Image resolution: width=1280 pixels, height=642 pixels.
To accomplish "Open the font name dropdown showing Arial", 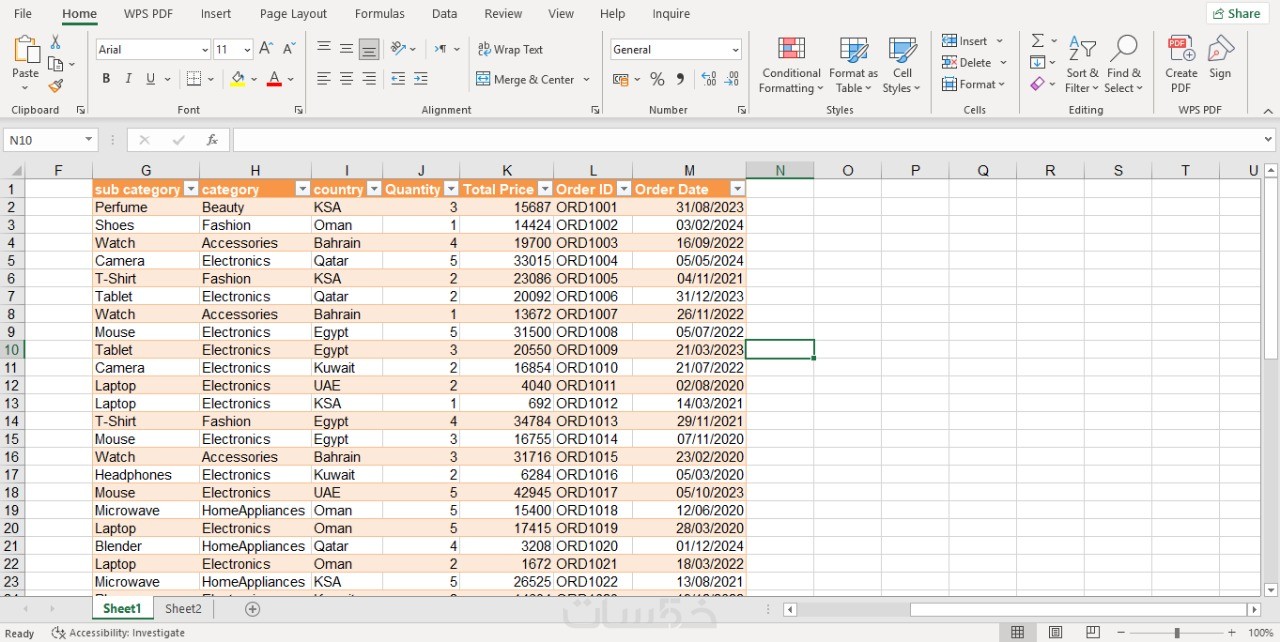I will (x=205, y=50).
